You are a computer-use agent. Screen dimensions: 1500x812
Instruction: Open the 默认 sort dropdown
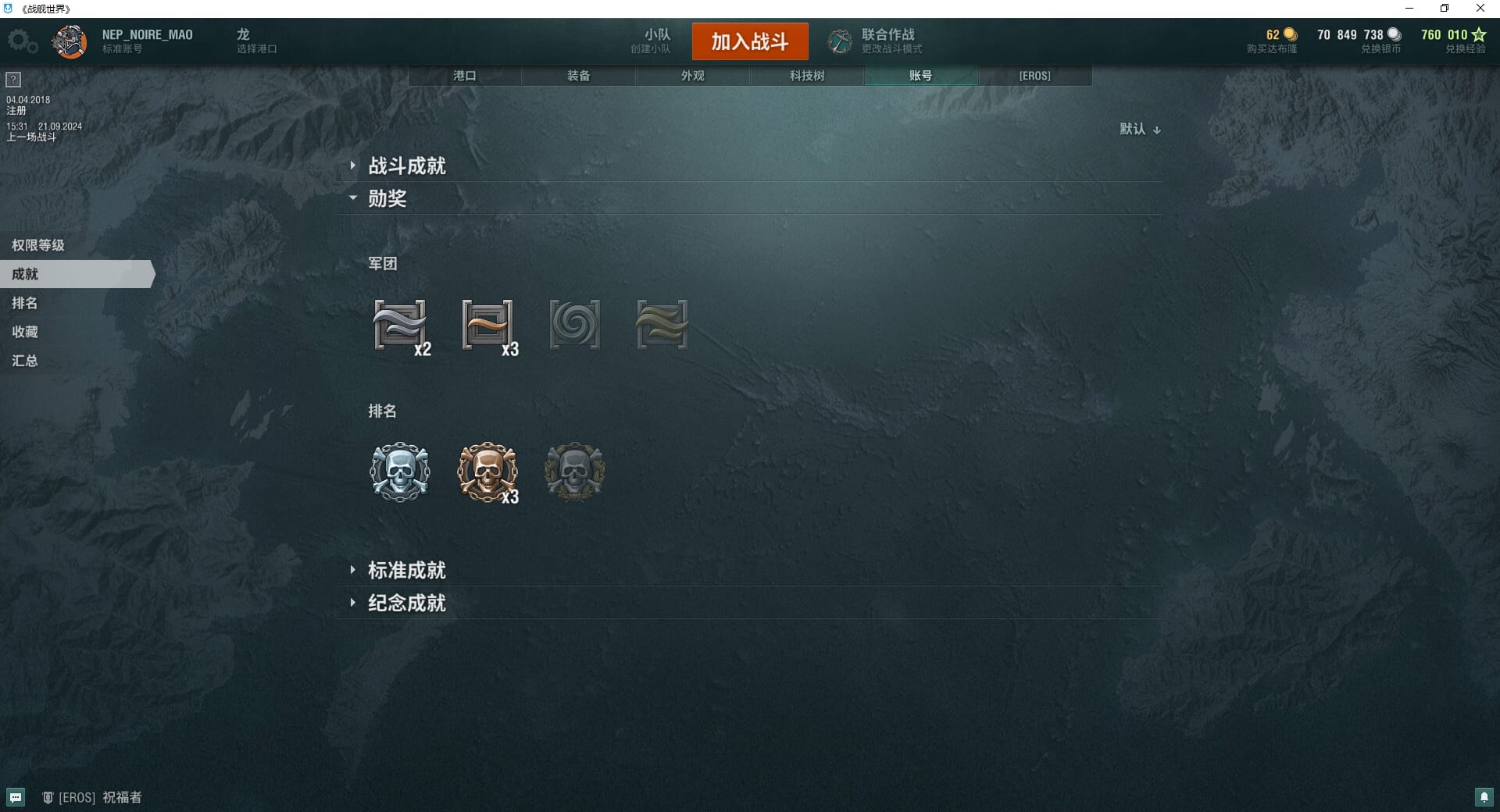(x=1140, y=129)
